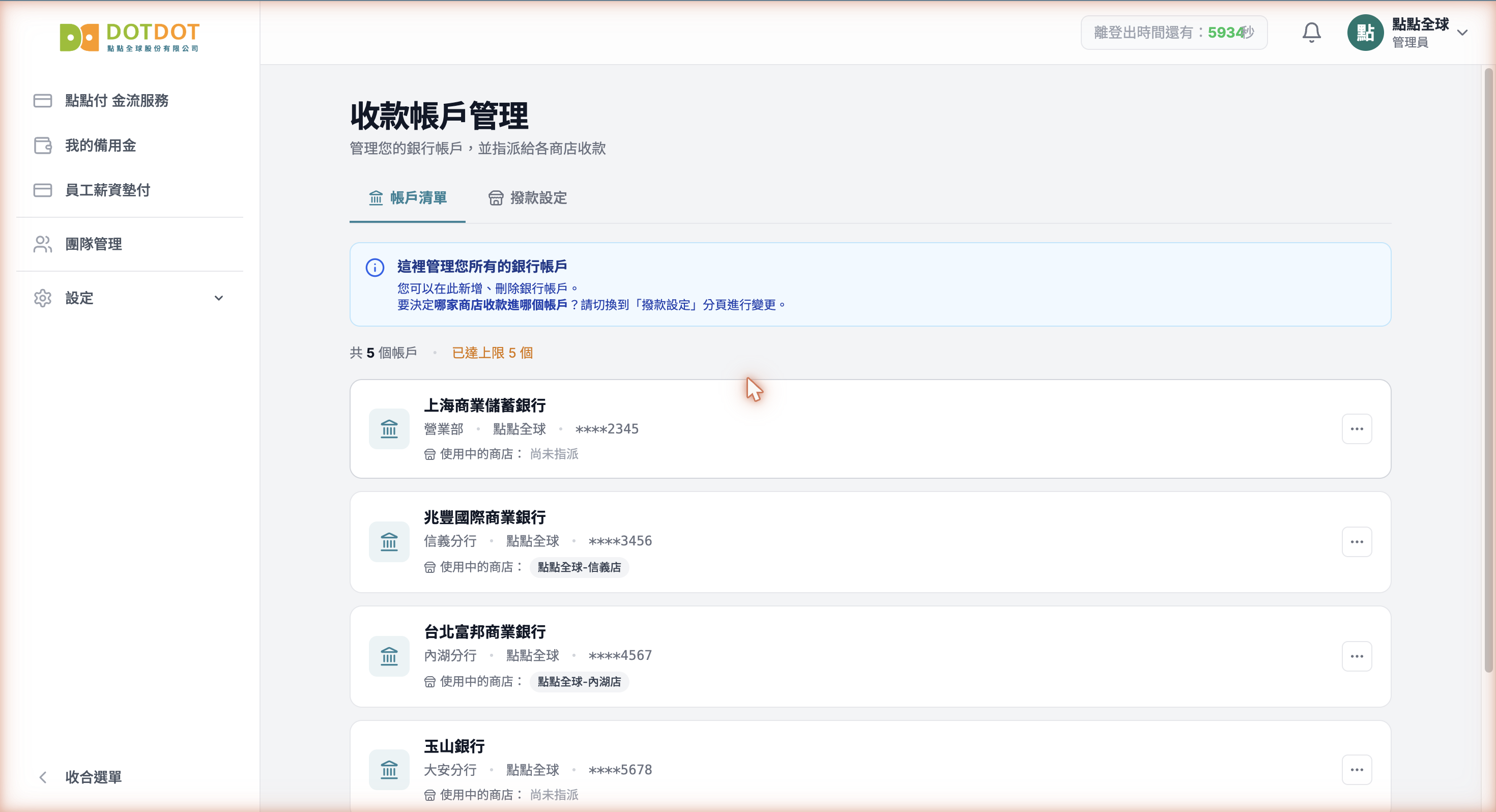
Task: Click the people icon beside 團隊管理
Action: pos(42,244)
